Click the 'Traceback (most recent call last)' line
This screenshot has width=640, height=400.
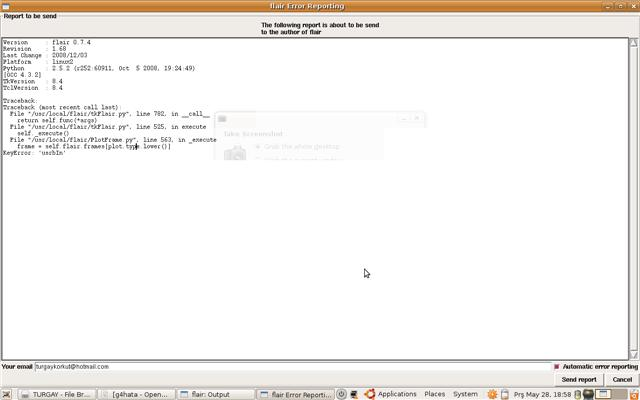point(62,107)
